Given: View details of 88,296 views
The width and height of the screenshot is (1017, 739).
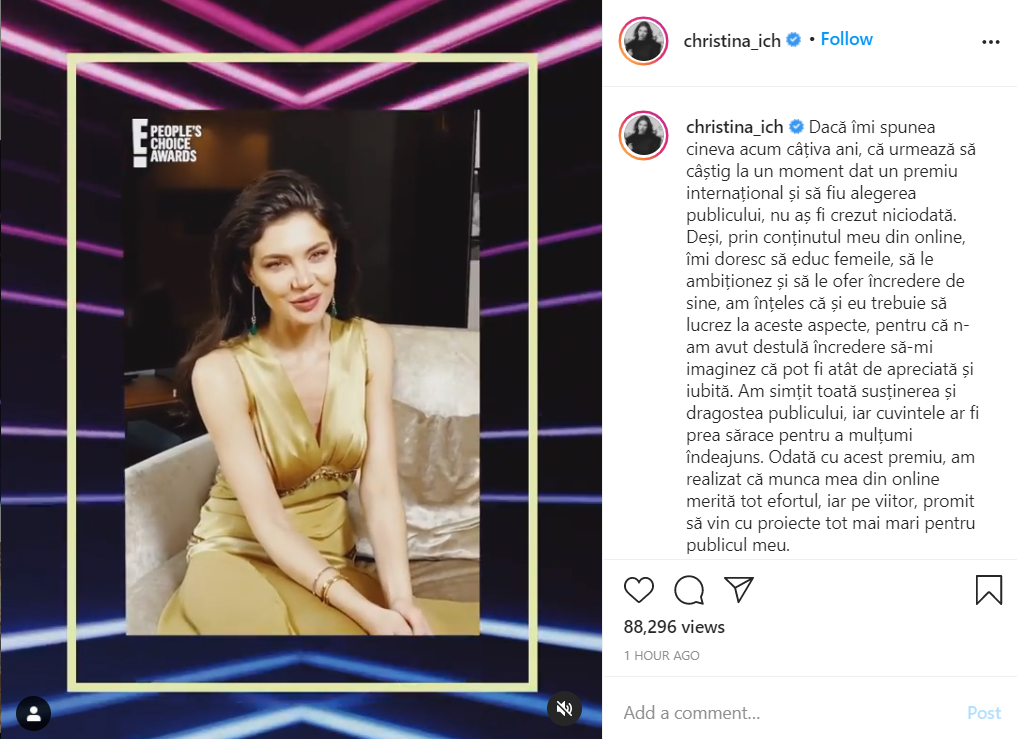Looking at the screenshot, I should coord(674,627).
